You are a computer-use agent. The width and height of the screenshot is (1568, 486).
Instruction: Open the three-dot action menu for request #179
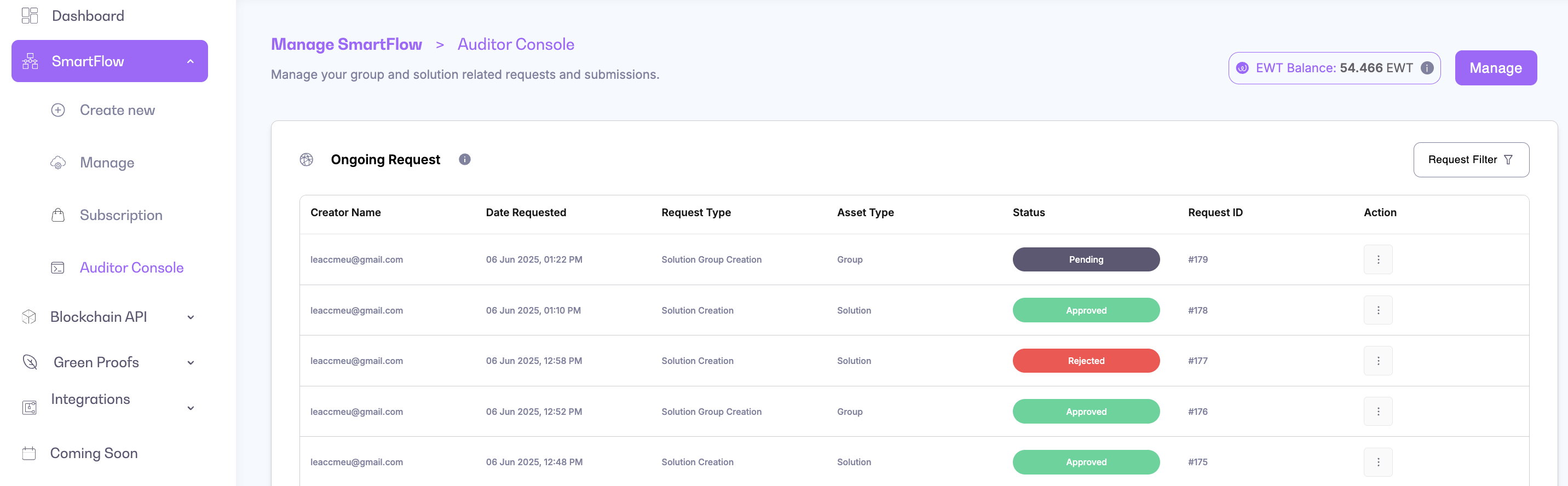click(x=1377, y=260)
